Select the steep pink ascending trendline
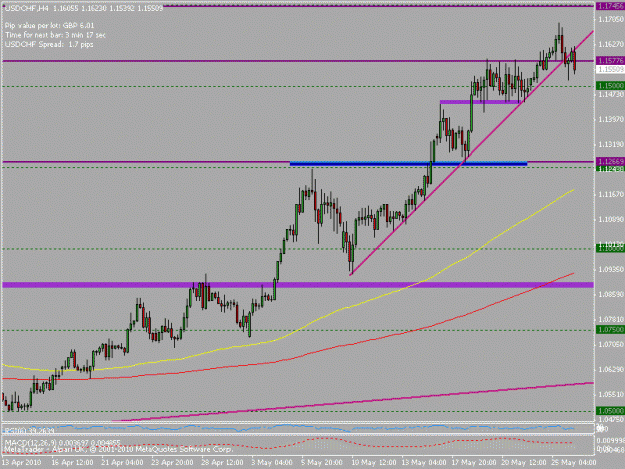This screenshot has width=625, height=469. tap(472, 152)
